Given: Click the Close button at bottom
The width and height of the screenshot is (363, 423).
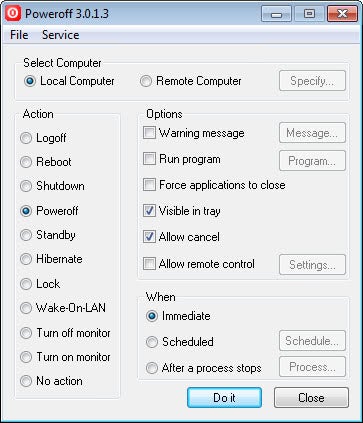Looking at the screenshot, I should coord(311,397).
